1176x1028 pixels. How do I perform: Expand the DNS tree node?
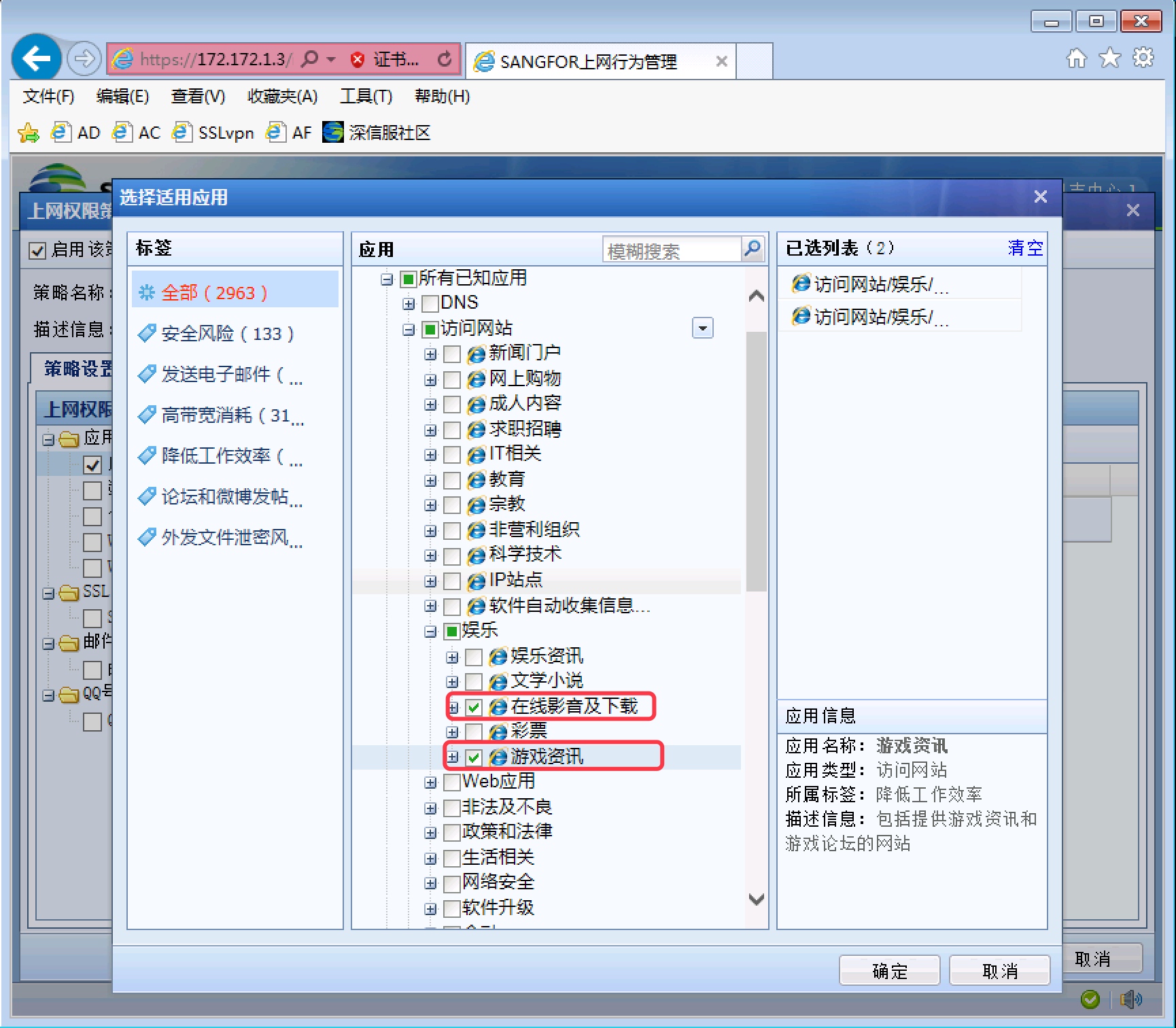click(x=409, y=304)
